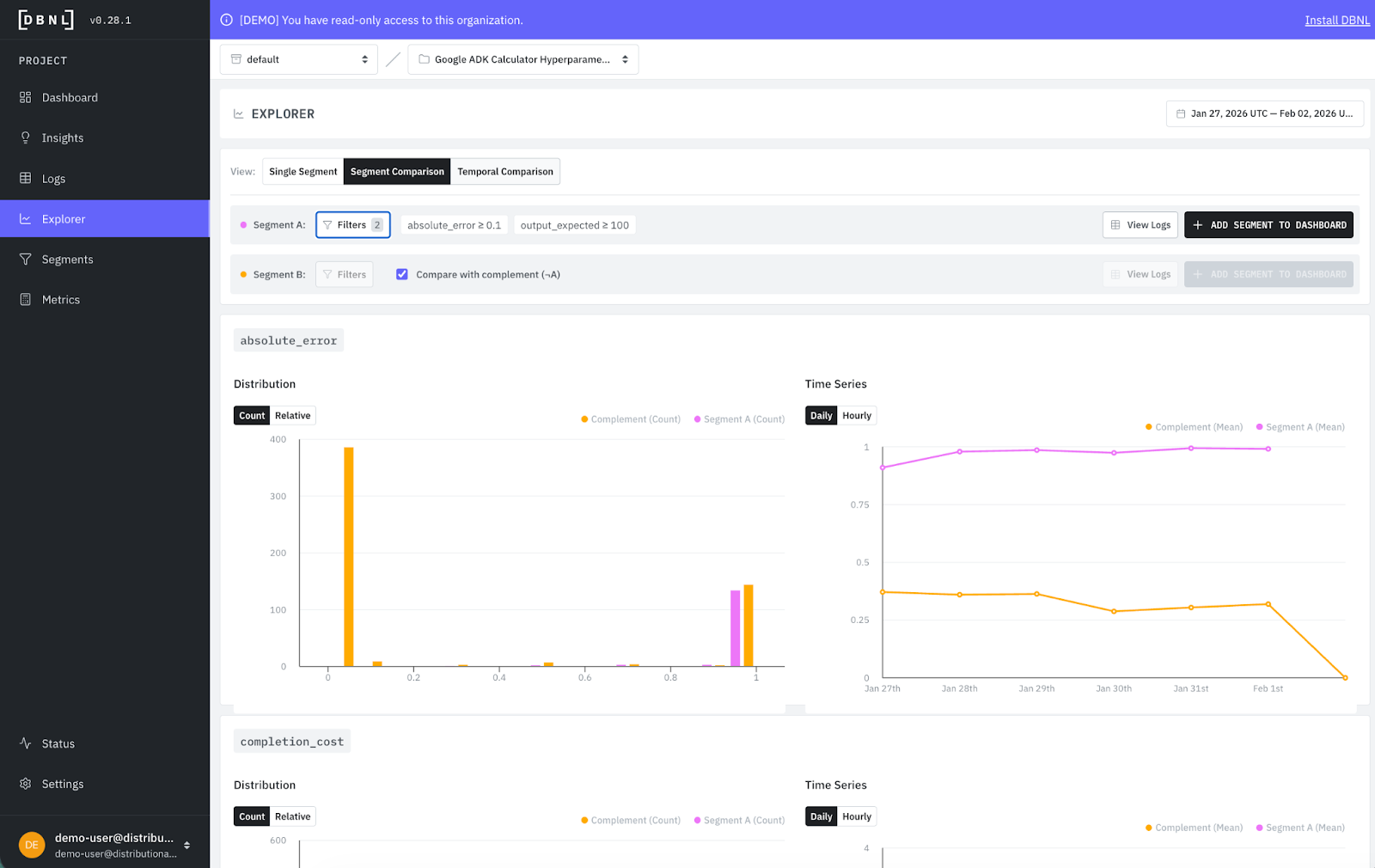Go to Insights page
Screen dimensions: 1375x868
105,138
